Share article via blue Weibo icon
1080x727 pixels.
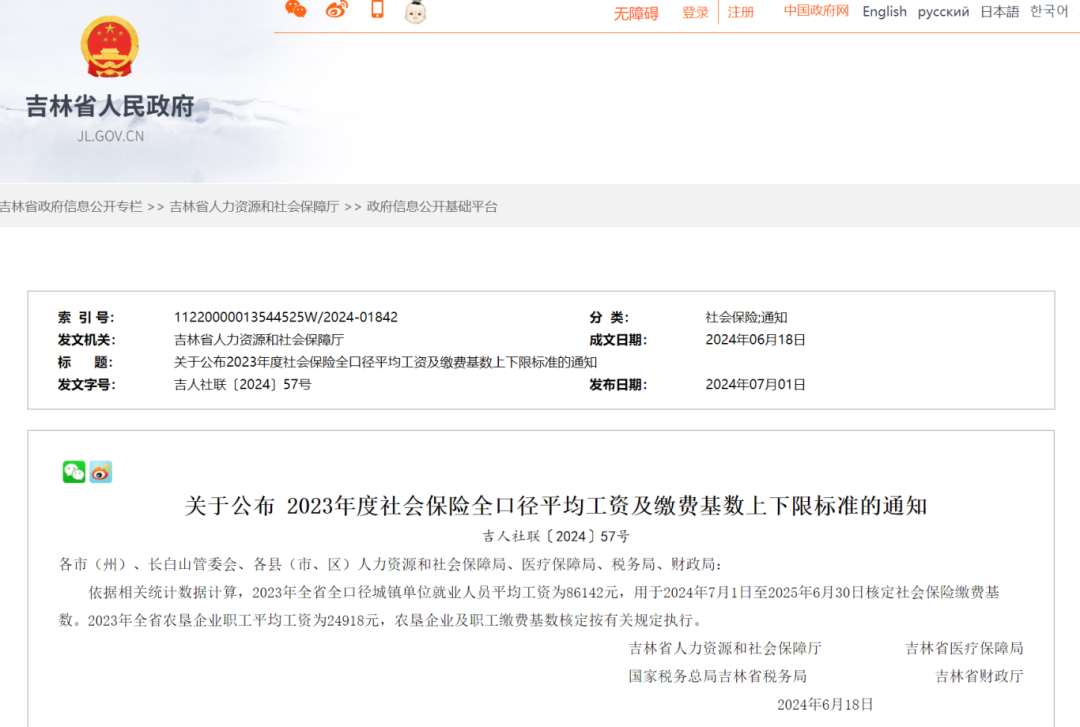[101, 472]
